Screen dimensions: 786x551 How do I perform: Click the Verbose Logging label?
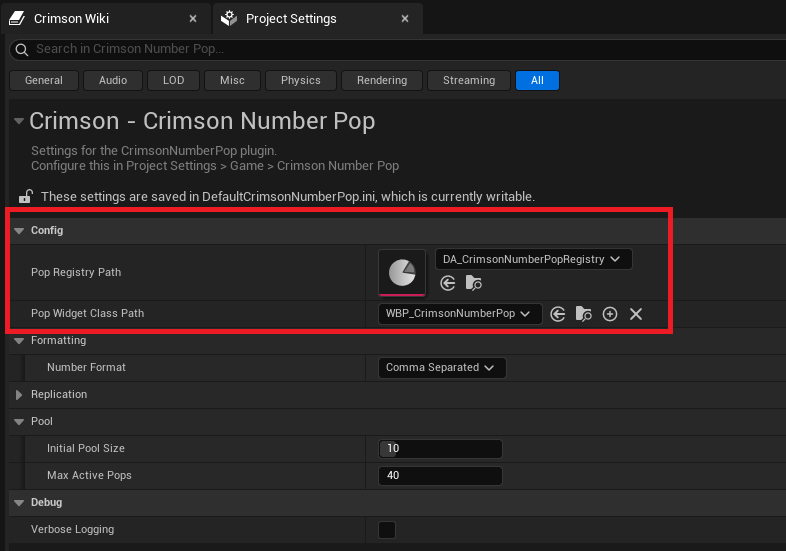click(x=73, y=529)
